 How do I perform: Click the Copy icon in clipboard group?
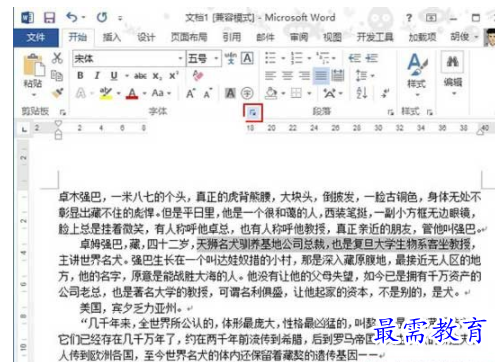(x=57, y=76)
